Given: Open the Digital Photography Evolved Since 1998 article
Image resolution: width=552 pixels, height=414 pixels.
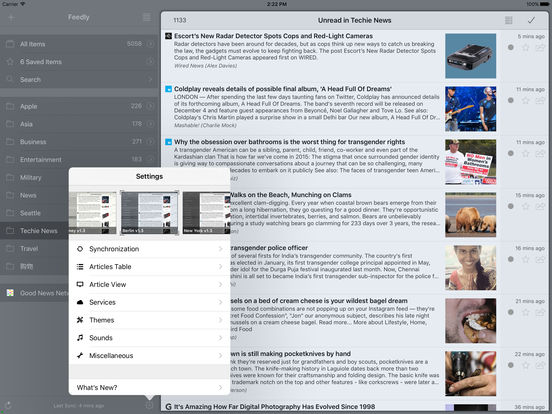Looking at the screenshot, I should pyautogui.click(x=274, y=407).
